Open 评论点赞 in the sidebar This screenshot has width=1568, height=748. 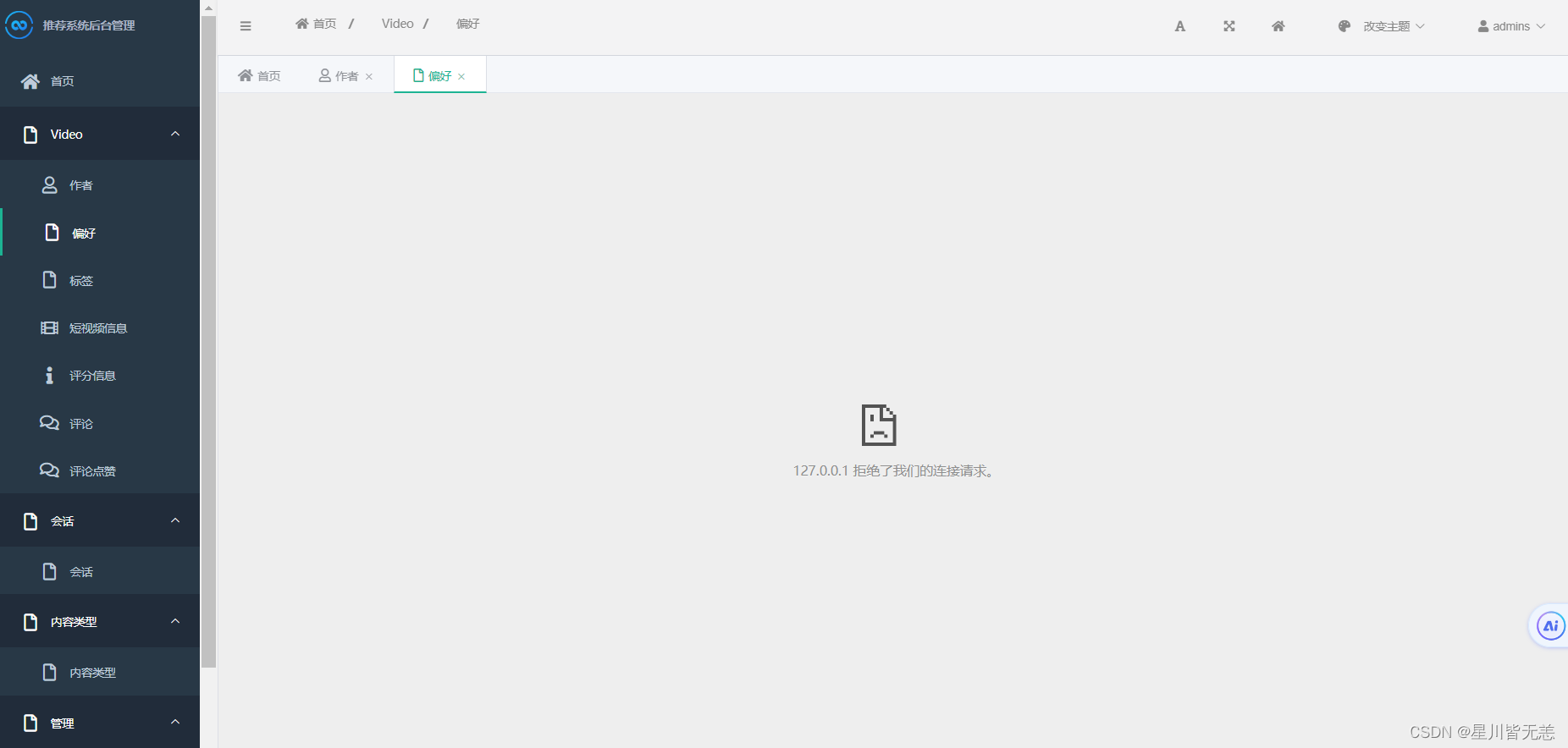100,470
